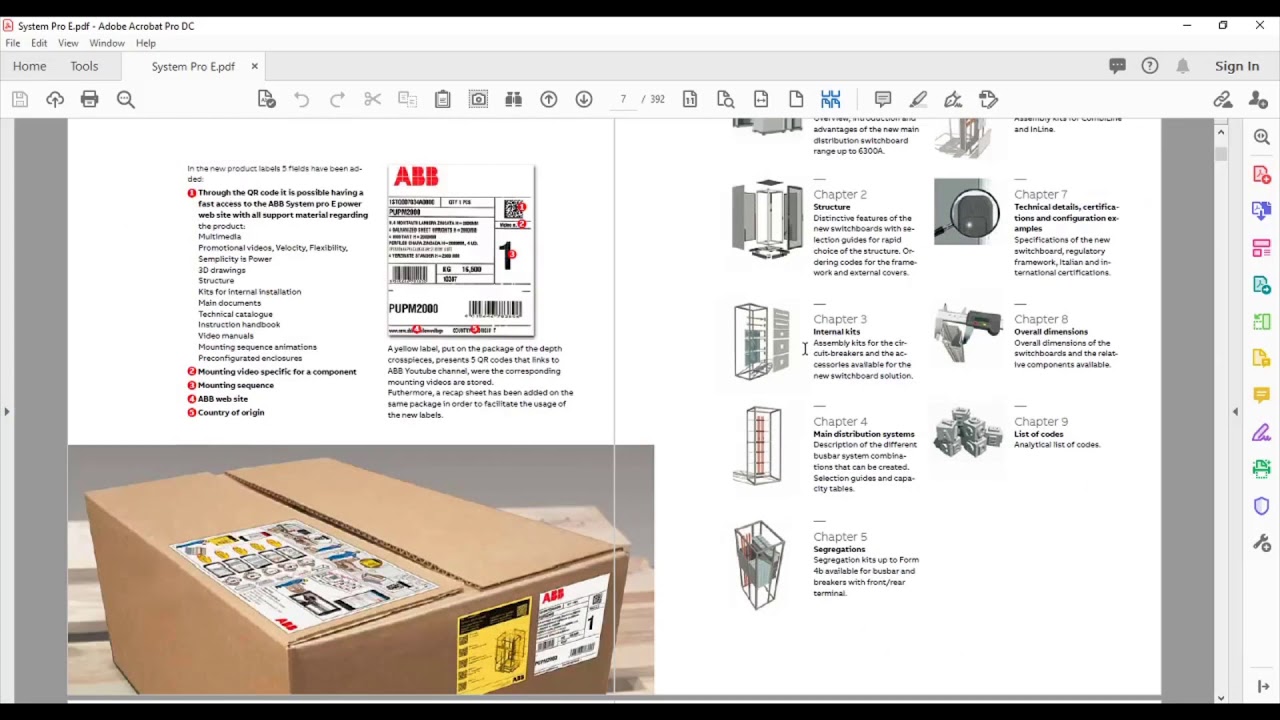Viewport: 1280px width, 720px height.
Task: Open the chat messages icon near Sign In
Action: pyautogui.click(x=1118, y=66)
